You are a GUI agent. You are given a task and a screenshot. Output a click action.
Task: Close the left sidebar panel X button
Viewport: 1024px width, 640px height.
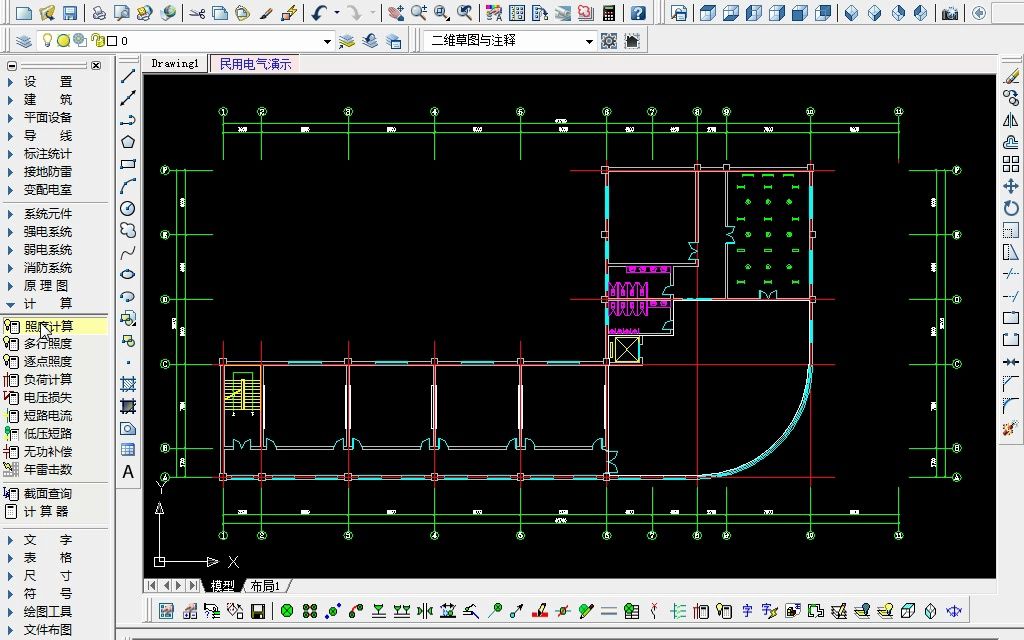96,65
